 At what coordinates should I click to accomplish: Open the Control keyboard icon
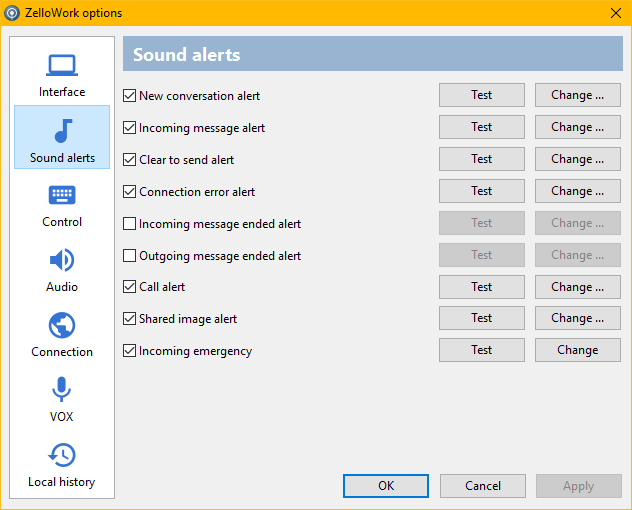(62, 195)
